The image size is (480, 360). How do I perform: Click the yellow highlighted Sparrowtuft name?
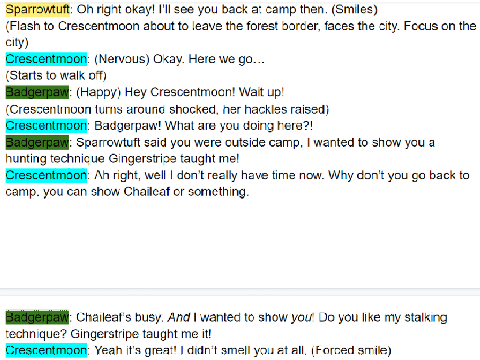(38, 9)
